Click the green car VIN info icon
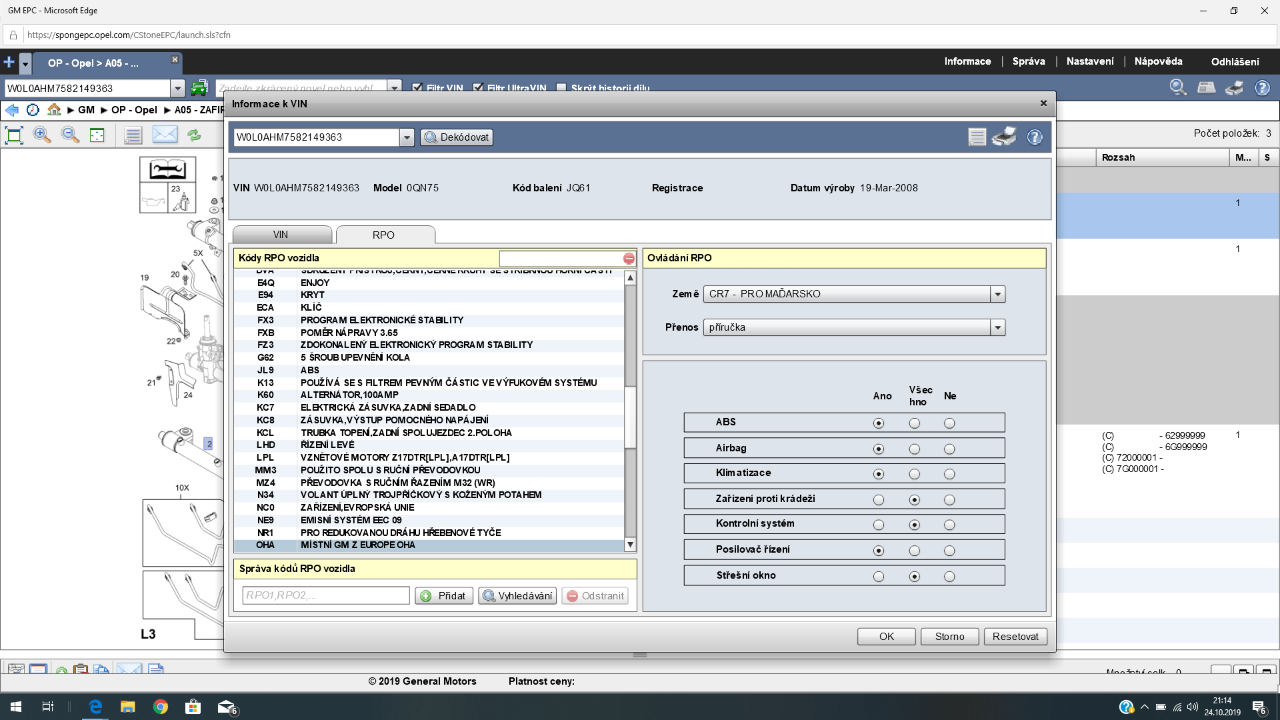The width and height of the screenshot is (1280, 720). pyautogui.click(x=200, y=88)
